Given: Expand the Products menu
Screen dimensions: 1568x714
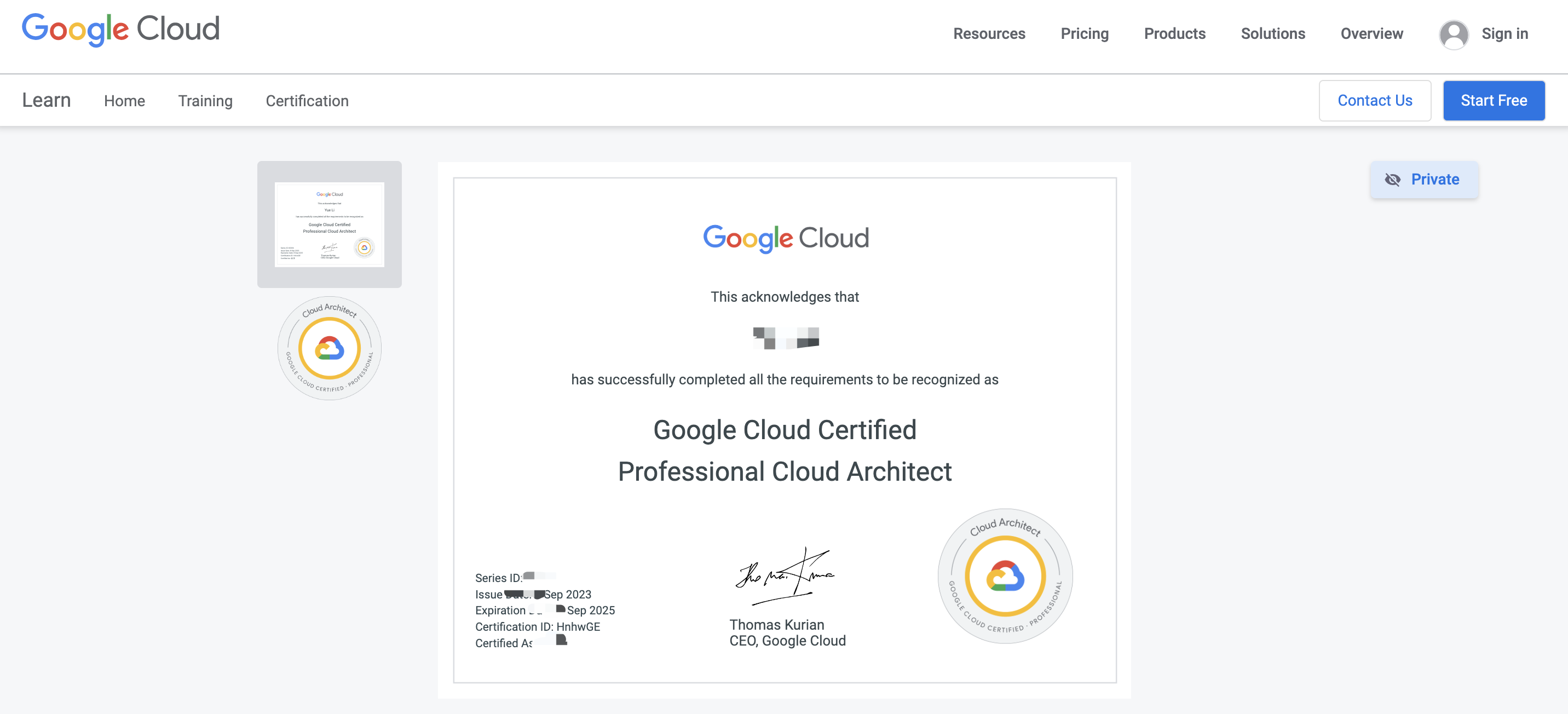Looking at the screenshot, I should point(1174,34).
